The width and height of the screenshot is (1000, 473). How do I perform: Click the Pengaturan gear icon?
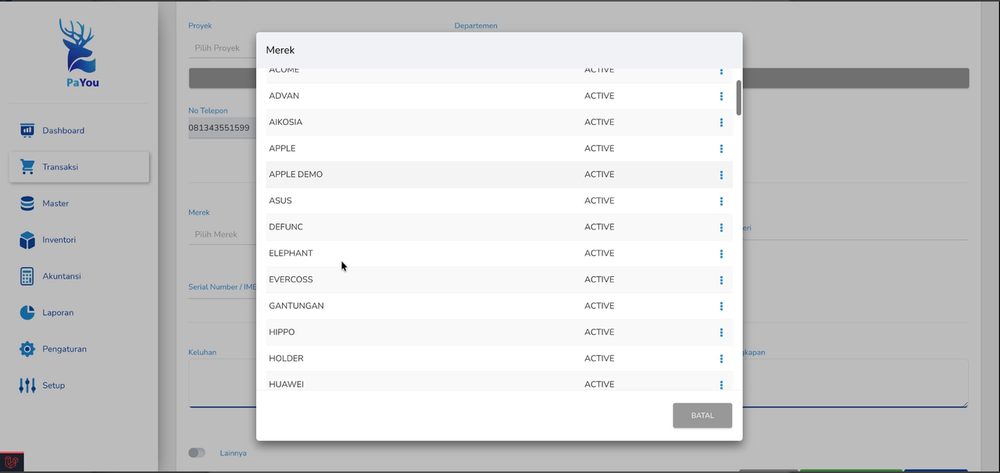(27, 349)
